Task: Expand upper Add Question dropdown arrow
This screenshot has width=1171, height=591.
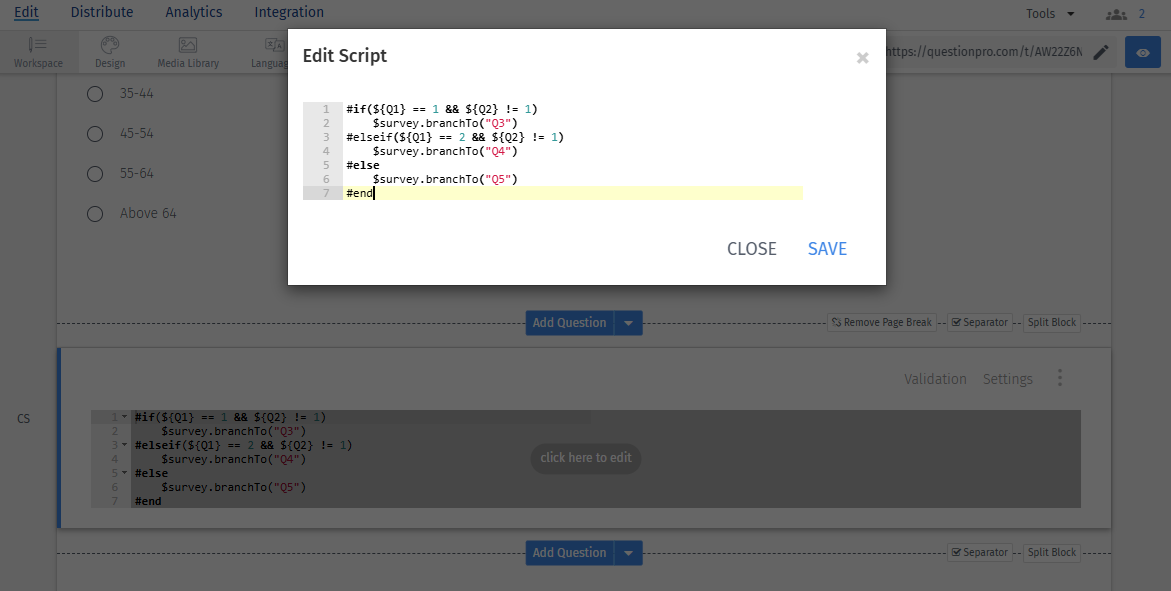Action: pyautogui.click(x=628, y=323)
